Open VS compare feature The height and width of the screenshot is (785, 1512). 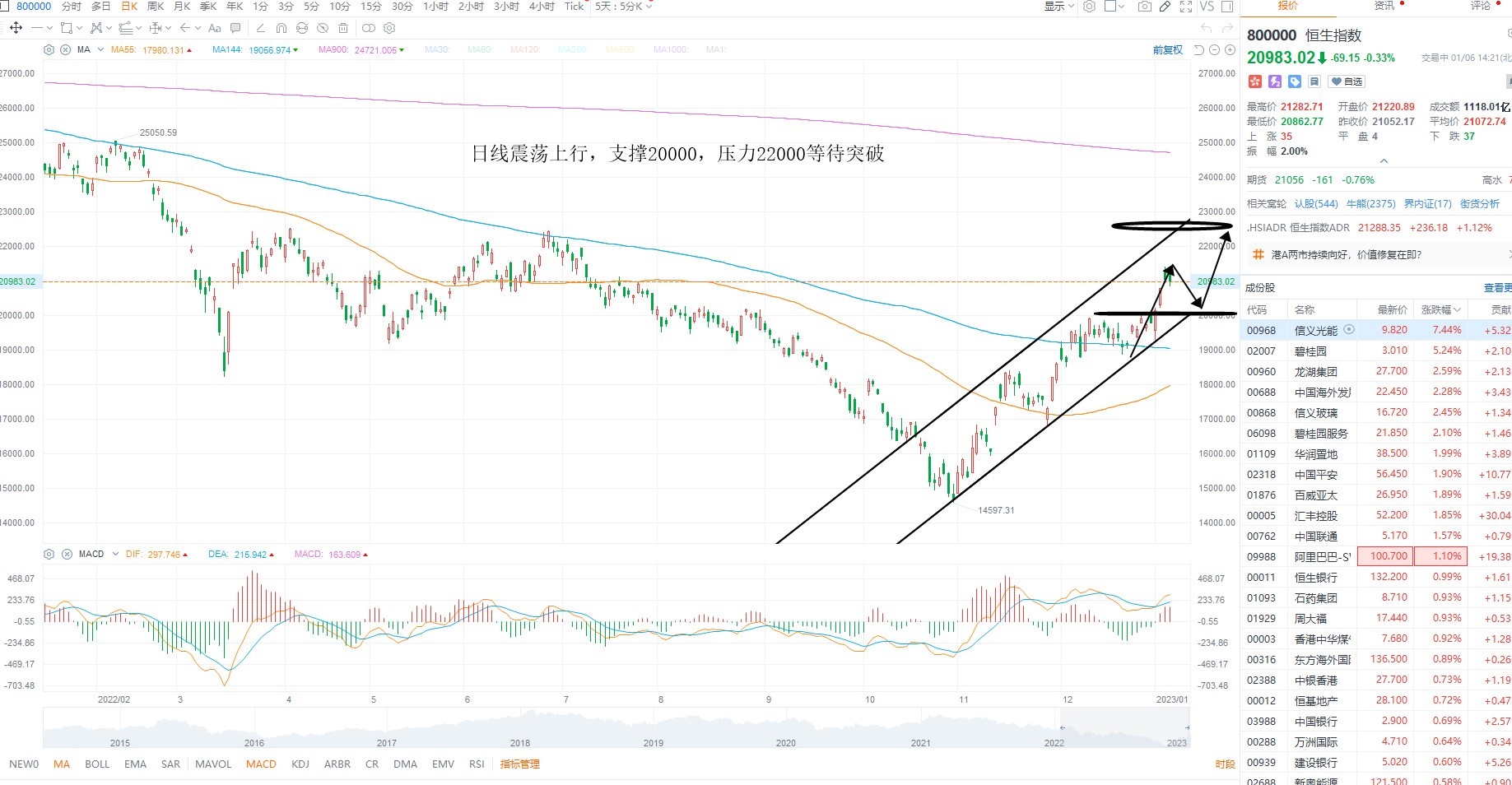coord(1207,7)
